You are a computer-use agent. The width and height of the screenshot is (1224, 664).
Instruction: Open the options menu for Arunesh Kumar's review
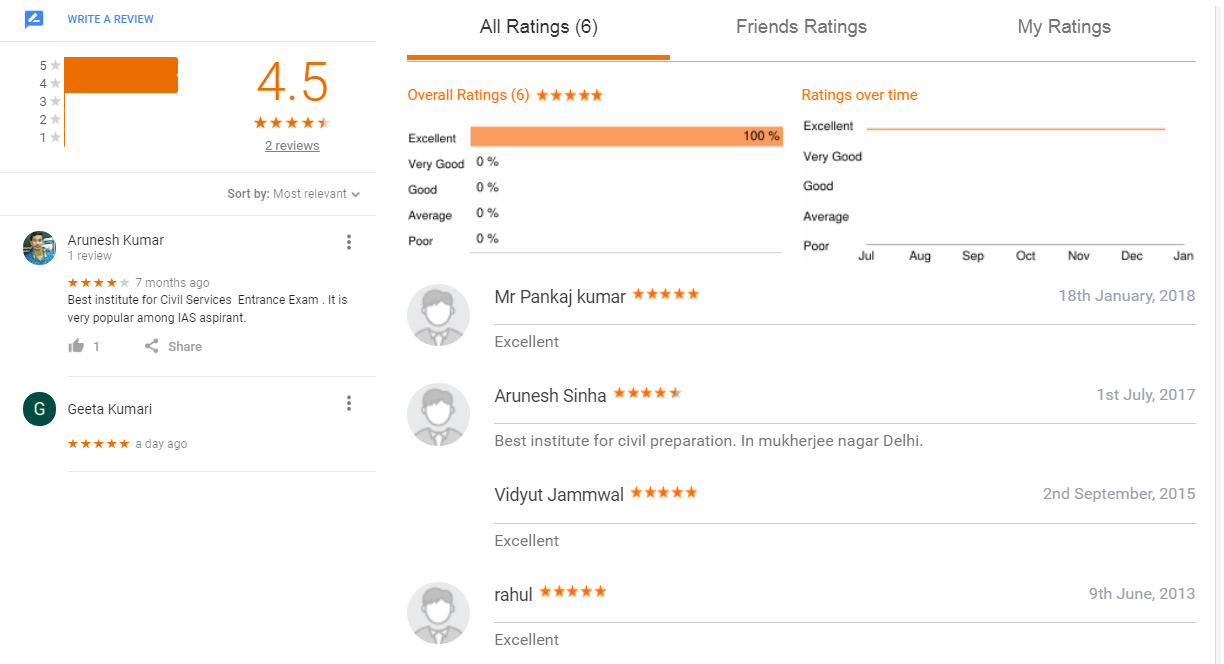tap(349, 242)
